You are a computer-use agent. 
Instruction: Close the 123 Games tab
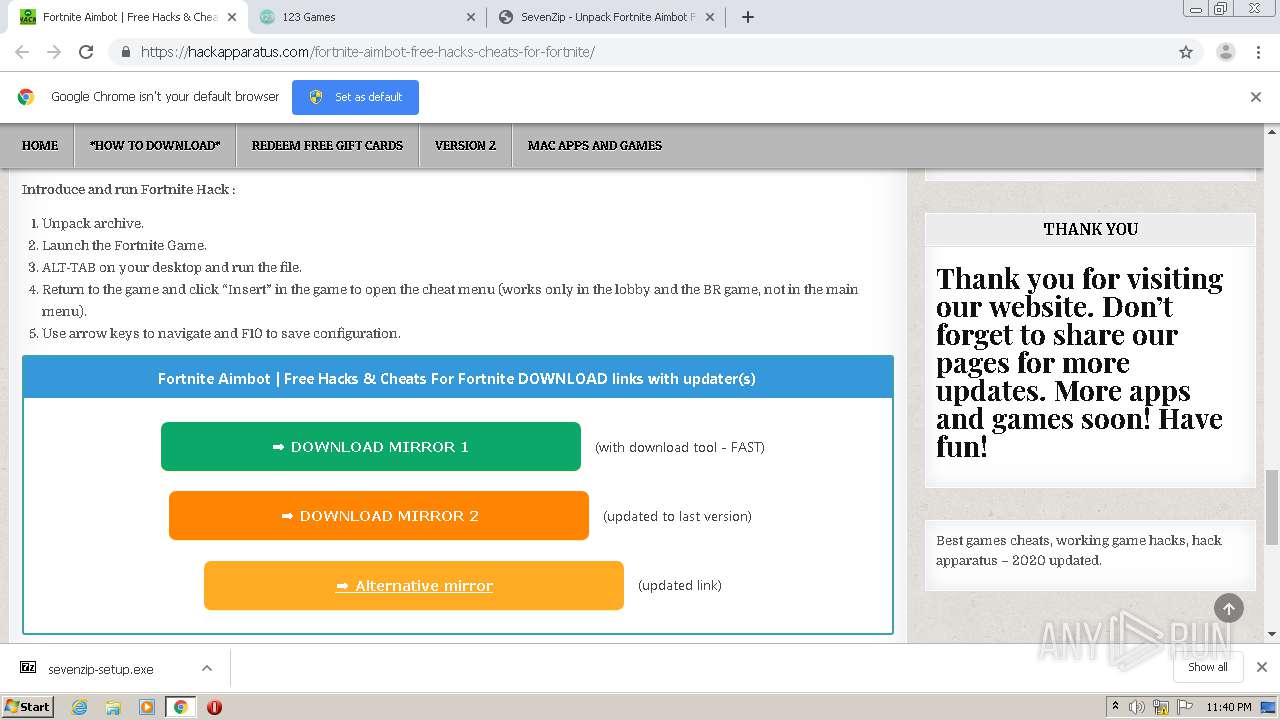click(x=472, y=17)
